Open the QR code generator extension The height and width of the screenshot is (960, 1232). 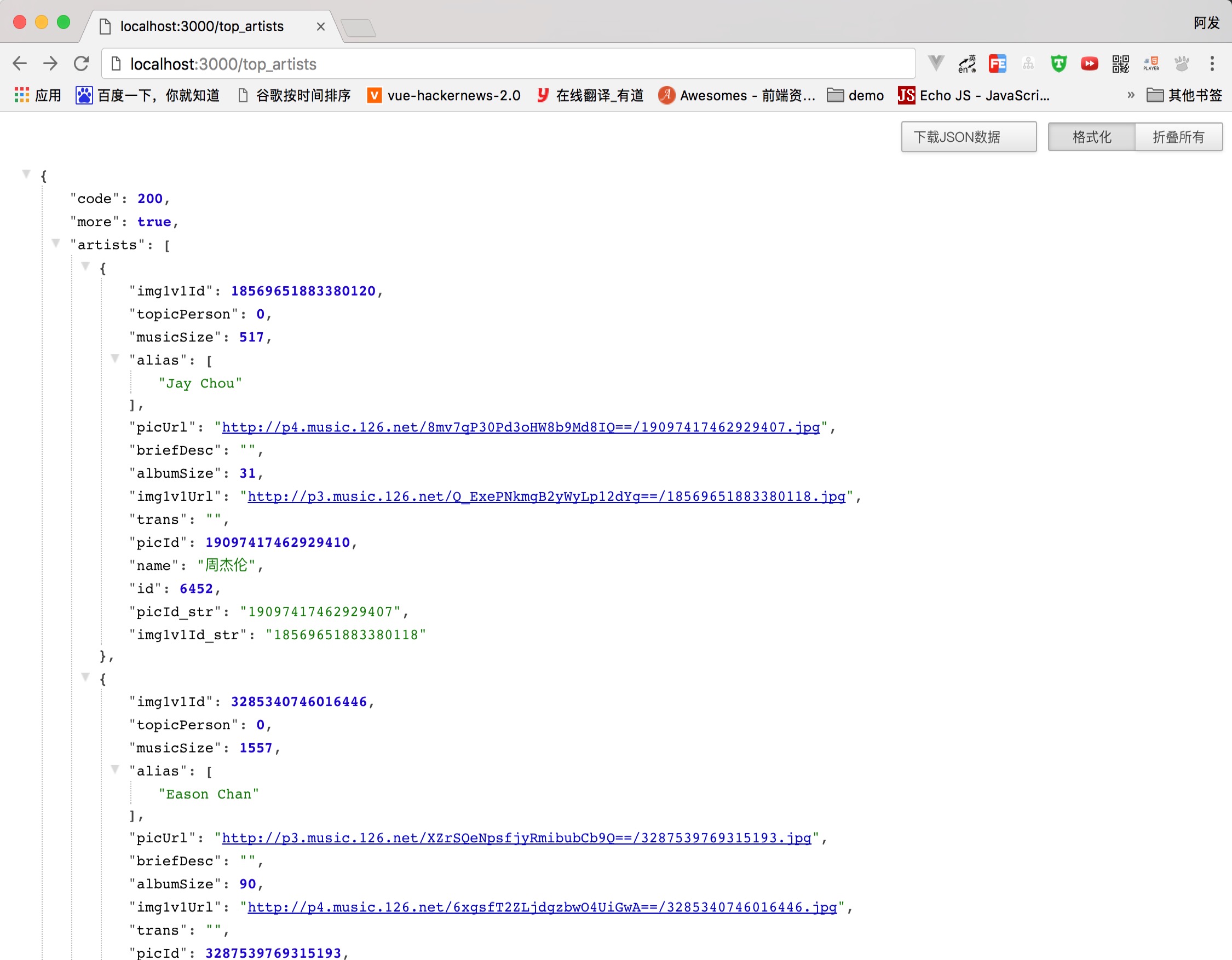pos(1120,63)
